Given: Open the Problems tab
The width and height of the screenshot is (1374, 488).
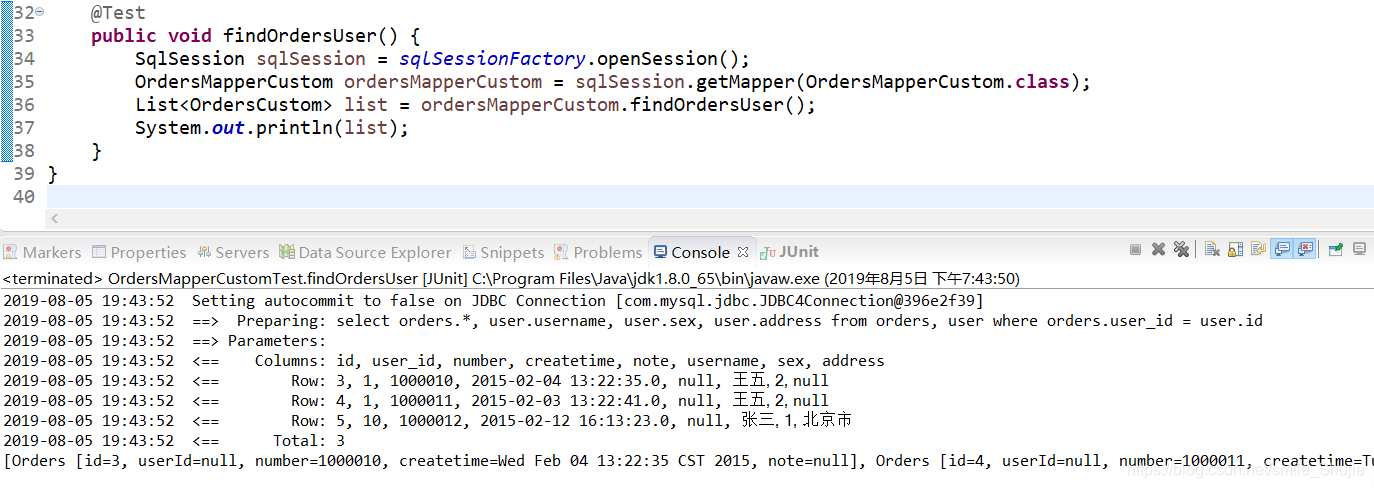Looking at the screenshot, I should [598, 252].
